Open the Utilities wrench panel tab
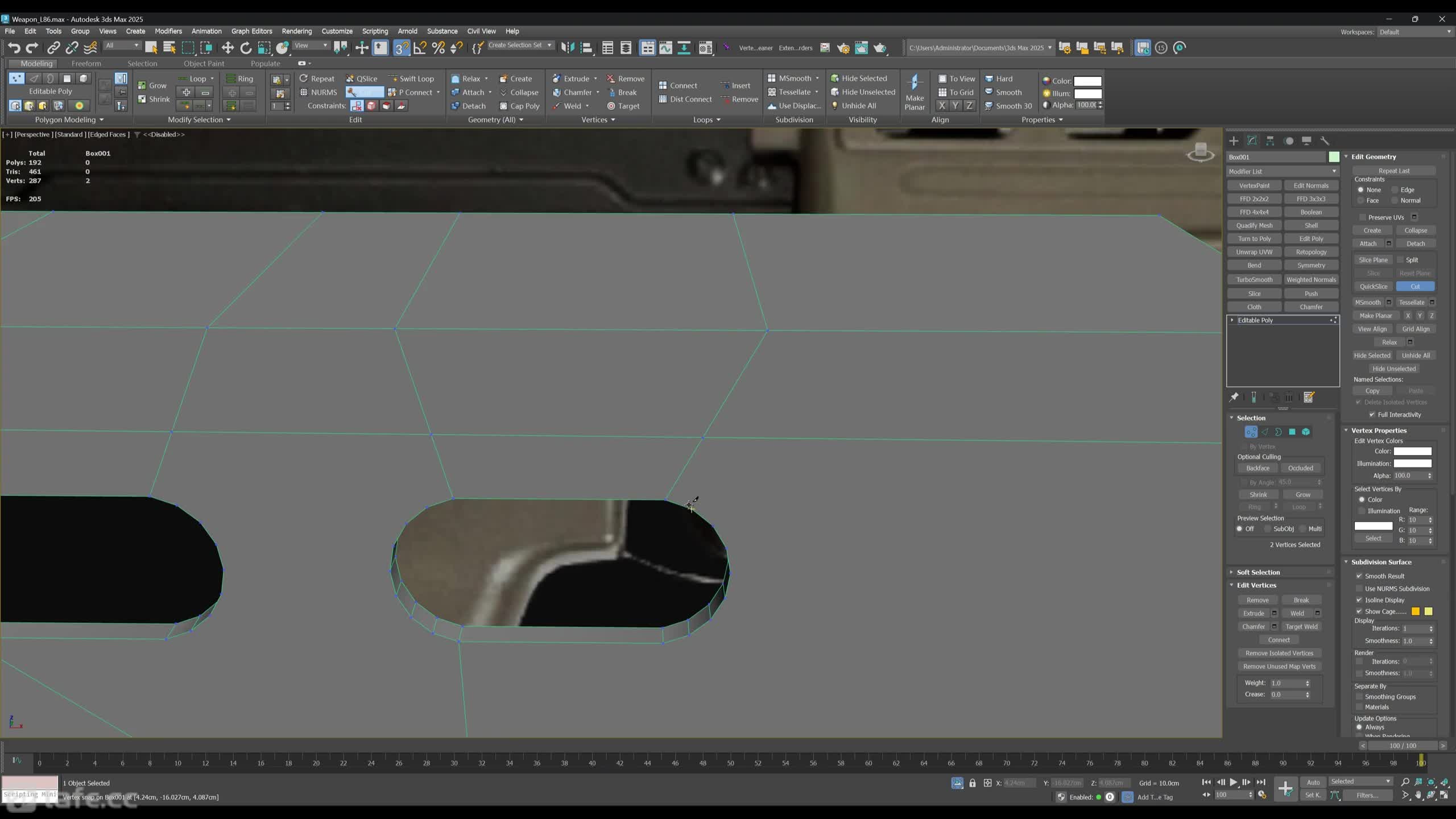The width and height of the screenshot is (1456, 819). tap(1325, 140)
